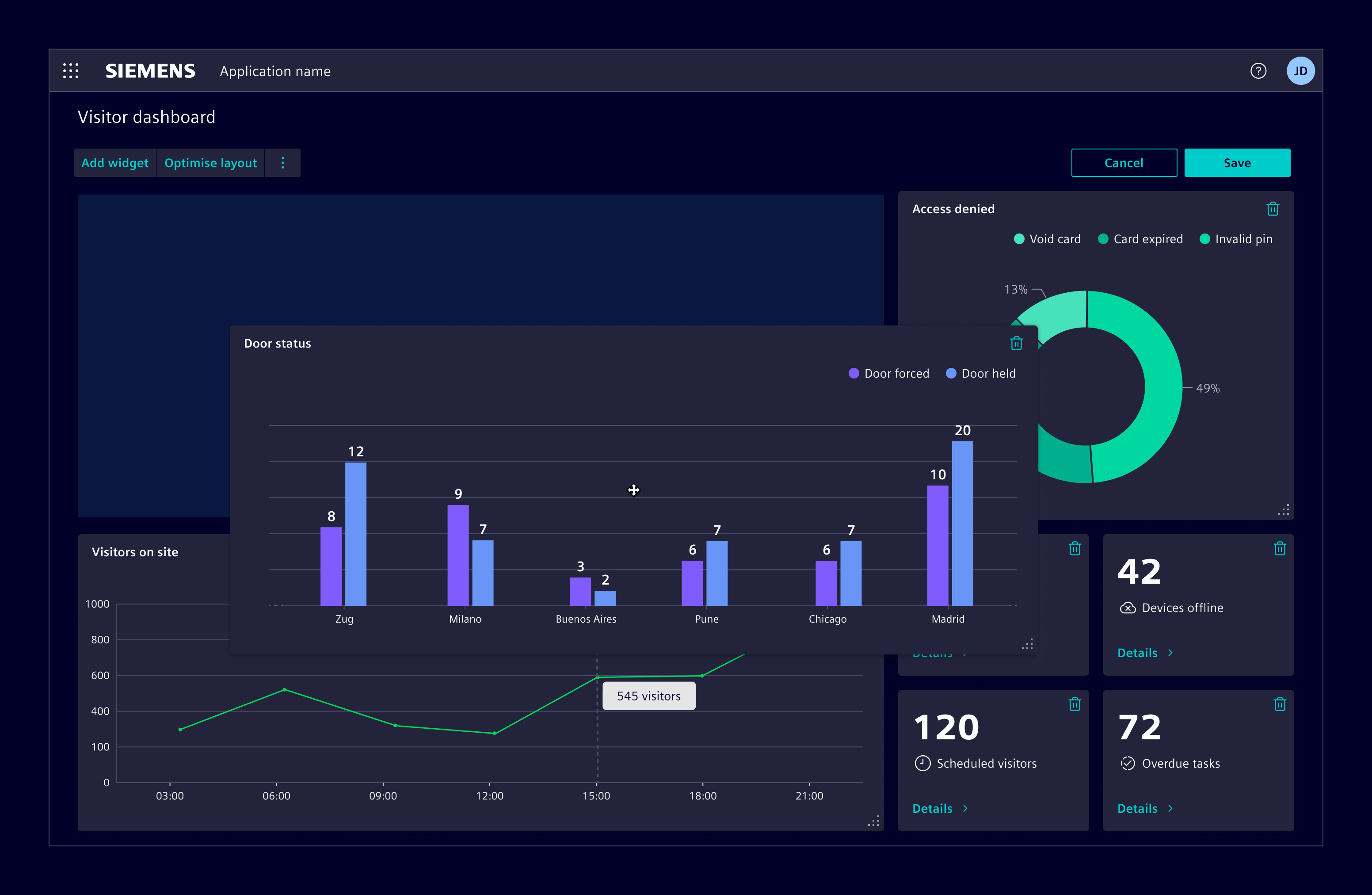Toggle the Void card legend entry
The image size is (1372, 895).
pyautogui.click(x=1046, y=239)
